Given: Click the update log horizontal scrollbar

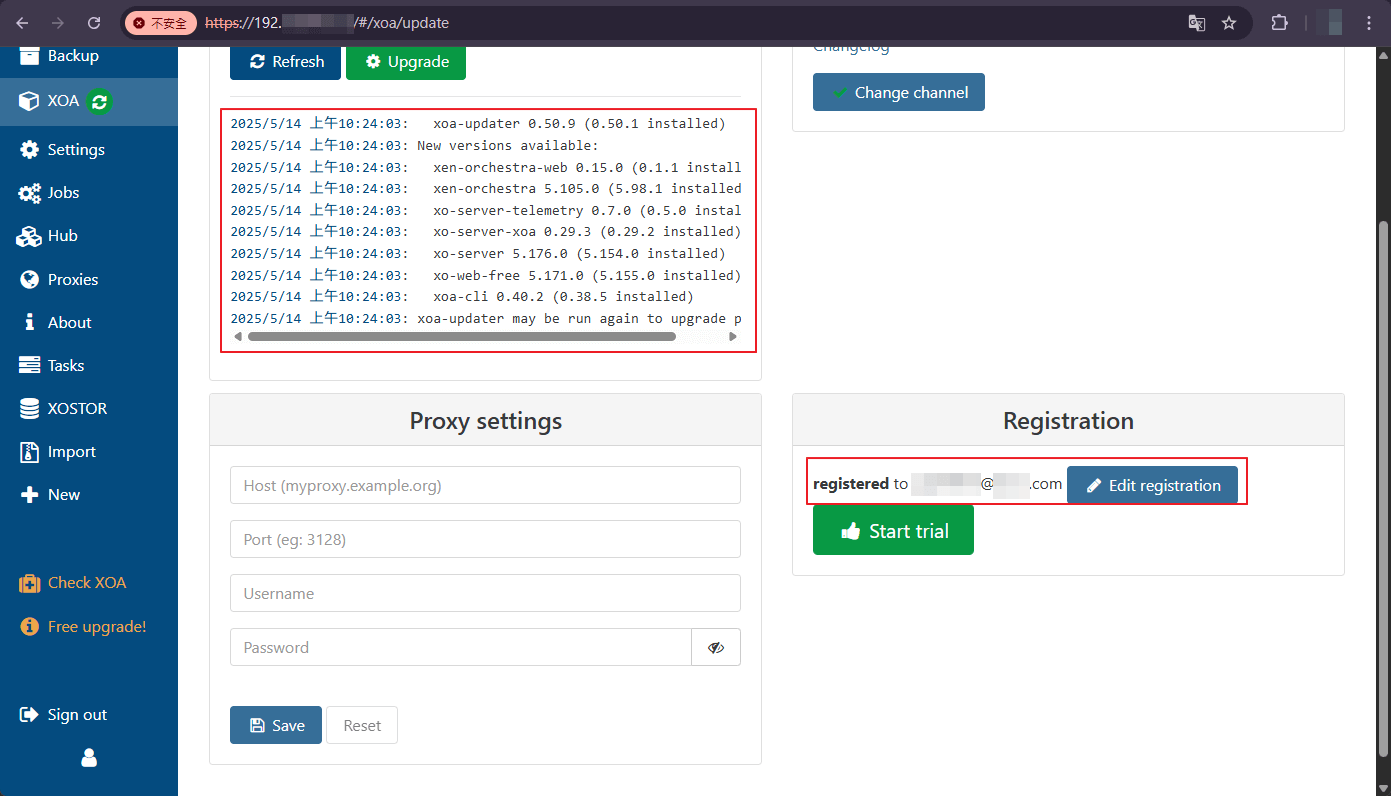Looking at the screenshot, I should pos(462,337).
